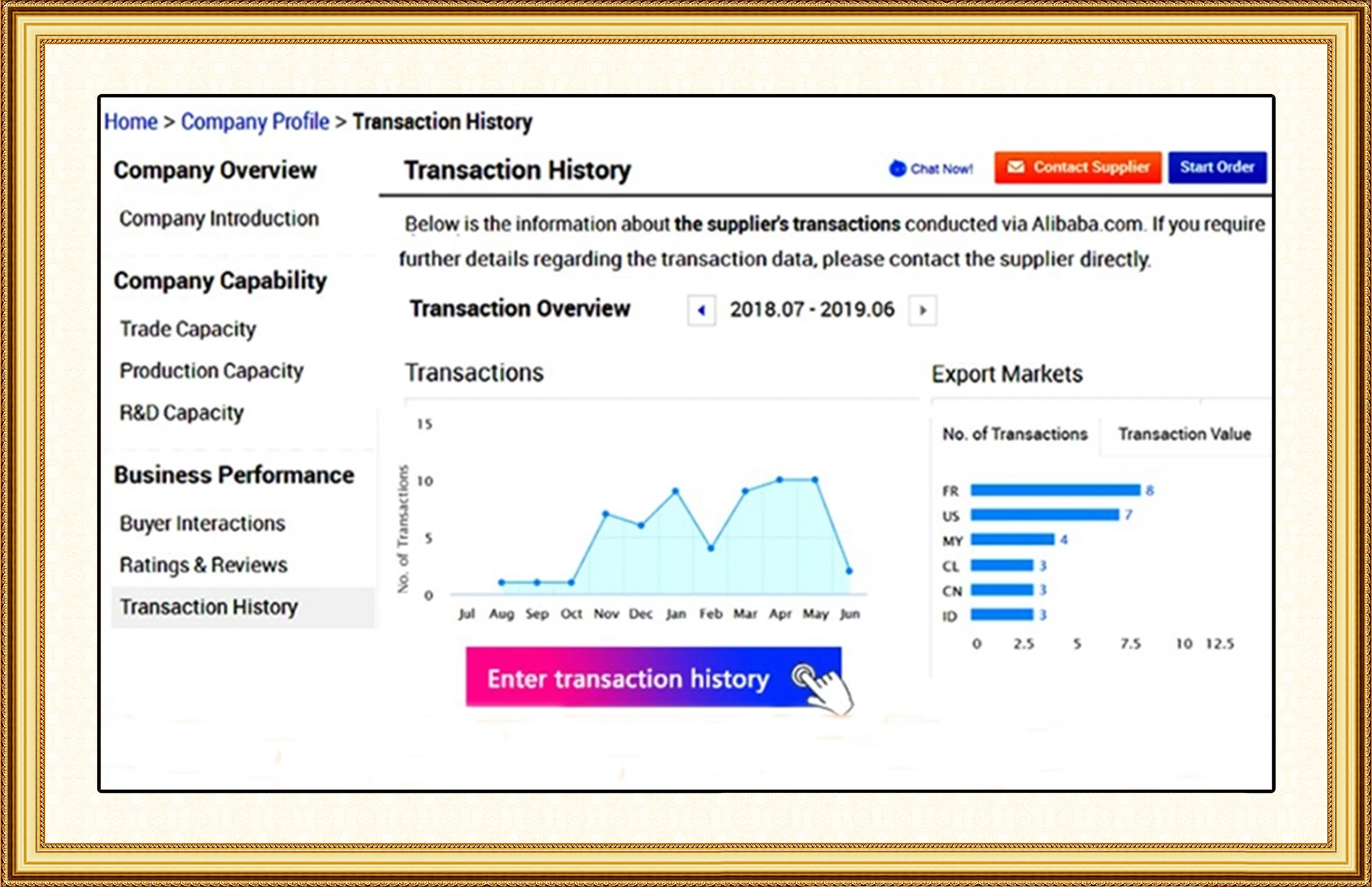Open Home breadcrumb link
Image resolution: width=1372 pixels, height=887 pixels.
130,122
